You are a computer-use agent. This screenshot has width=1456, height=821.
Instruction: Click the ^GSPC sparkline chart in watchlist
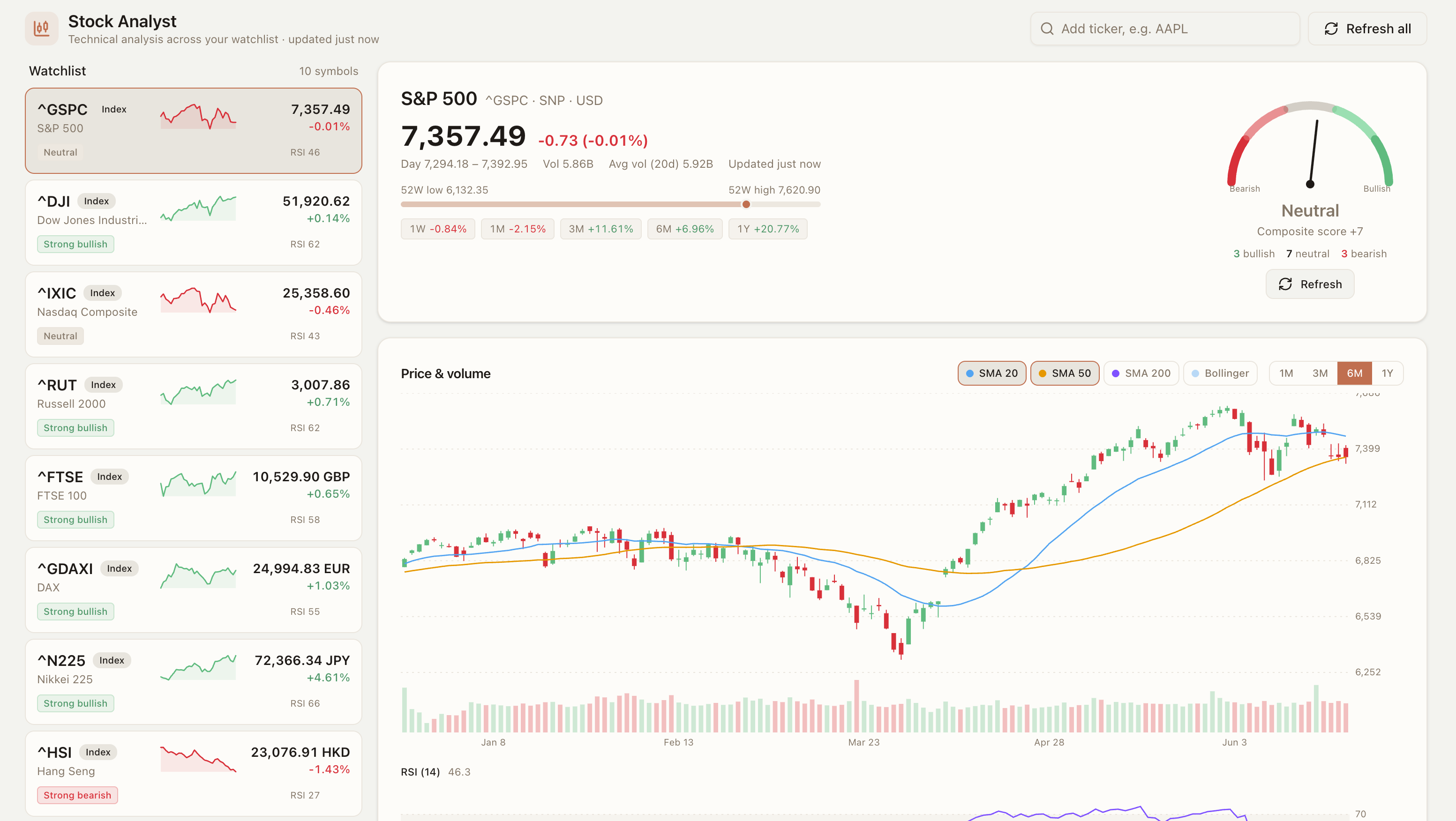tap(198, 116)
